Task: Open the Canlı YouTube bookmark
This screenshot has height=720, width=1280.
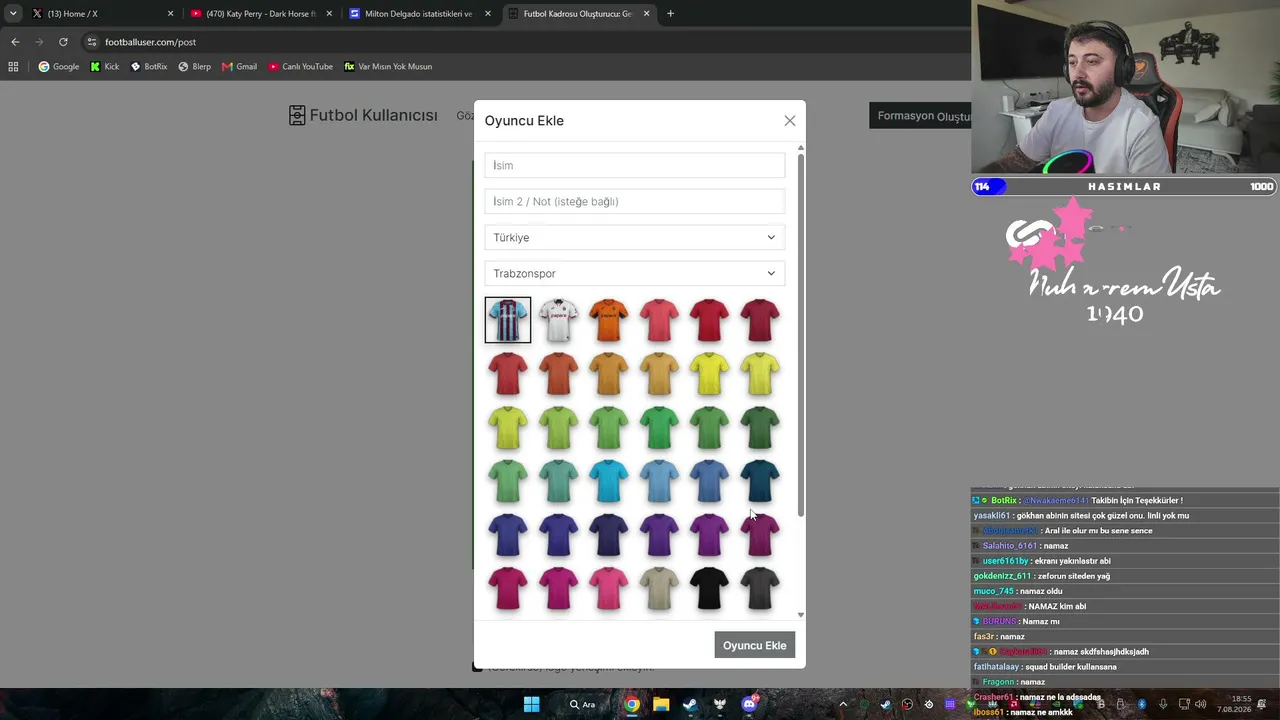Action: (x=301, y=67)
